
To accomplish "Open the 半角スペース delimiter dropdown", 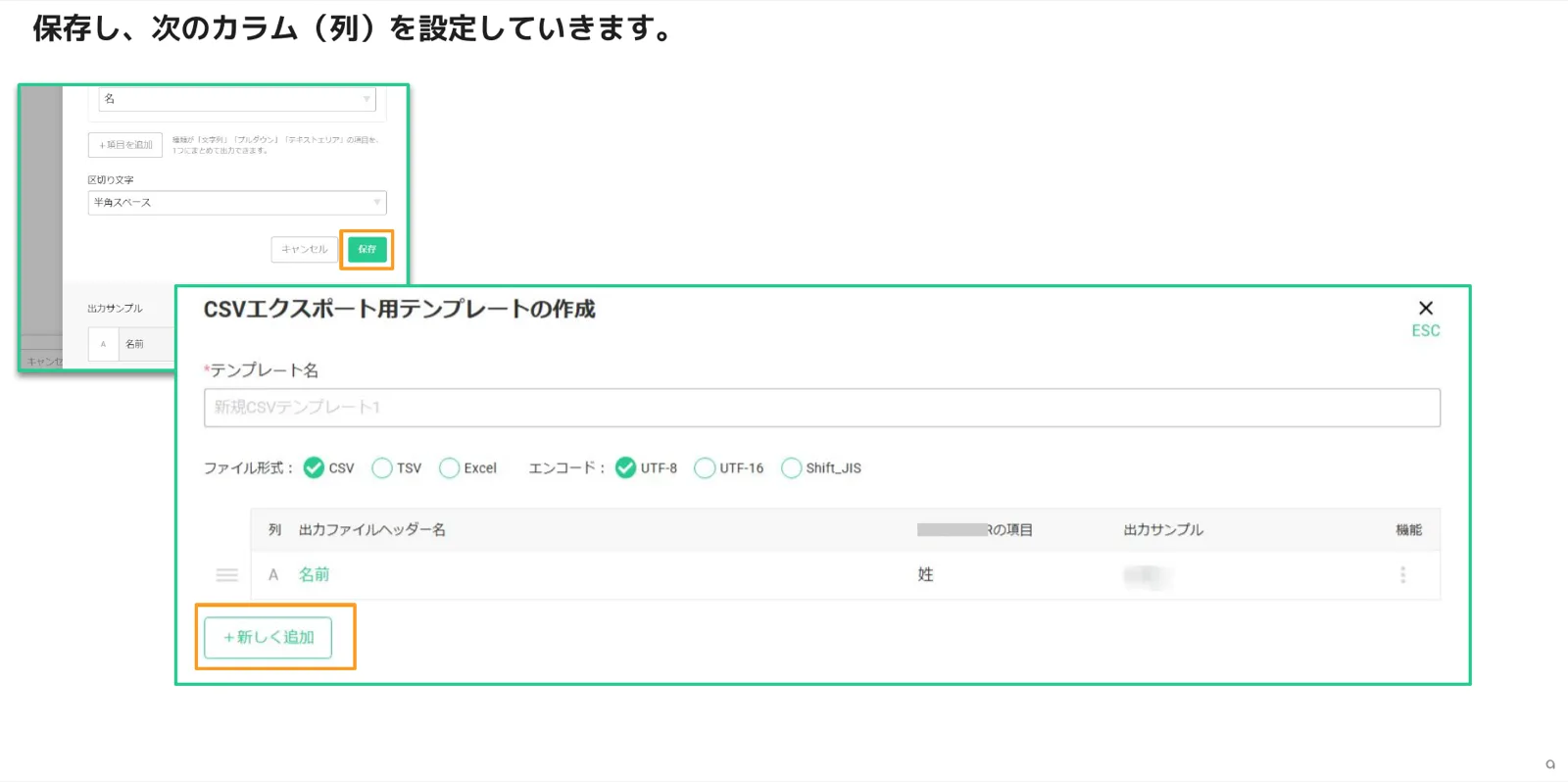I will [237, 203].
